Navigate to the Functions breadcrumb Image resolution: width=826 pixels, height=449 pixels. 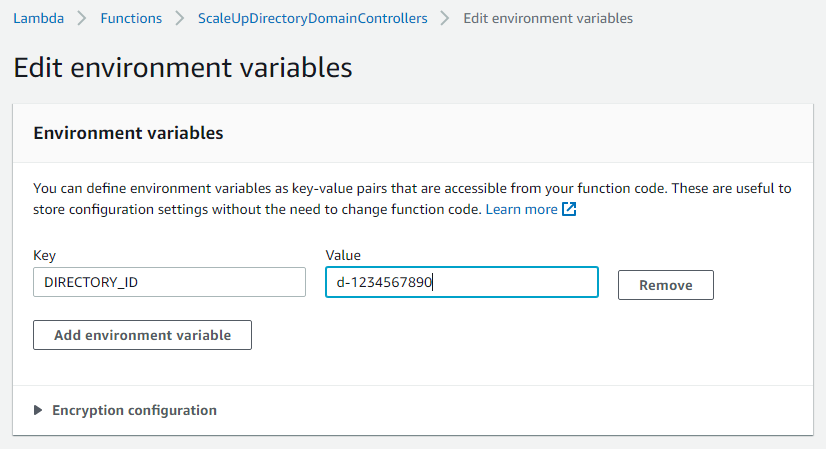point(131,18)
